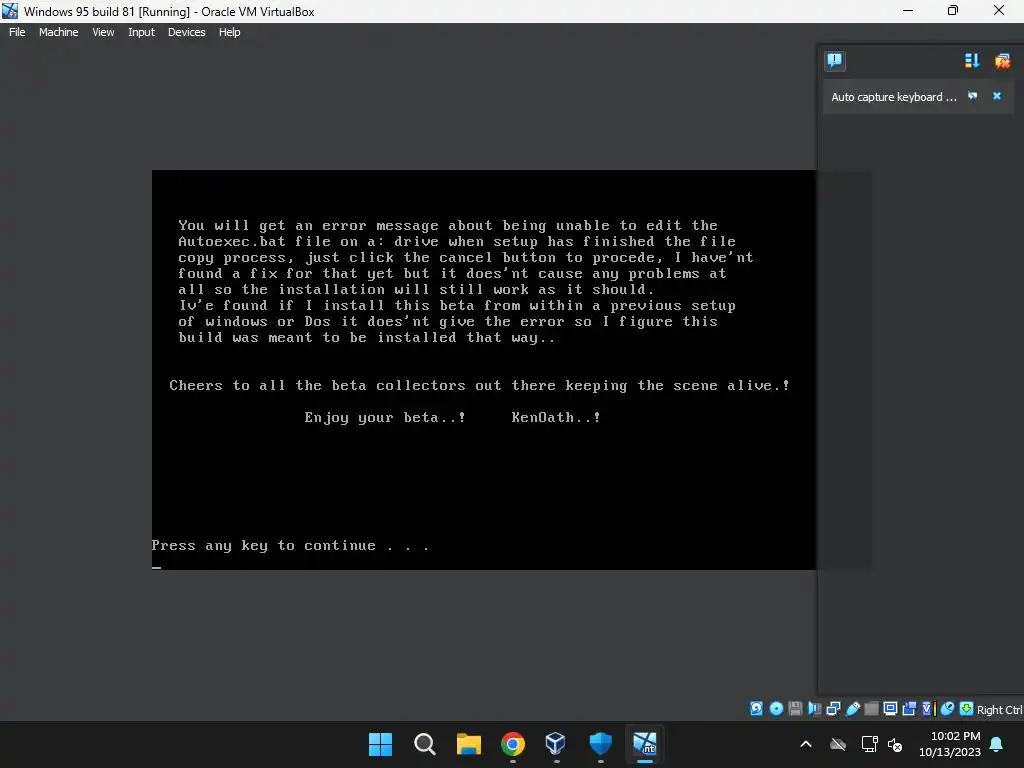The image size is (1024, 768).
Task: Click inside the VM console screen
Action: pyautogui.click(x=483, y=370)
